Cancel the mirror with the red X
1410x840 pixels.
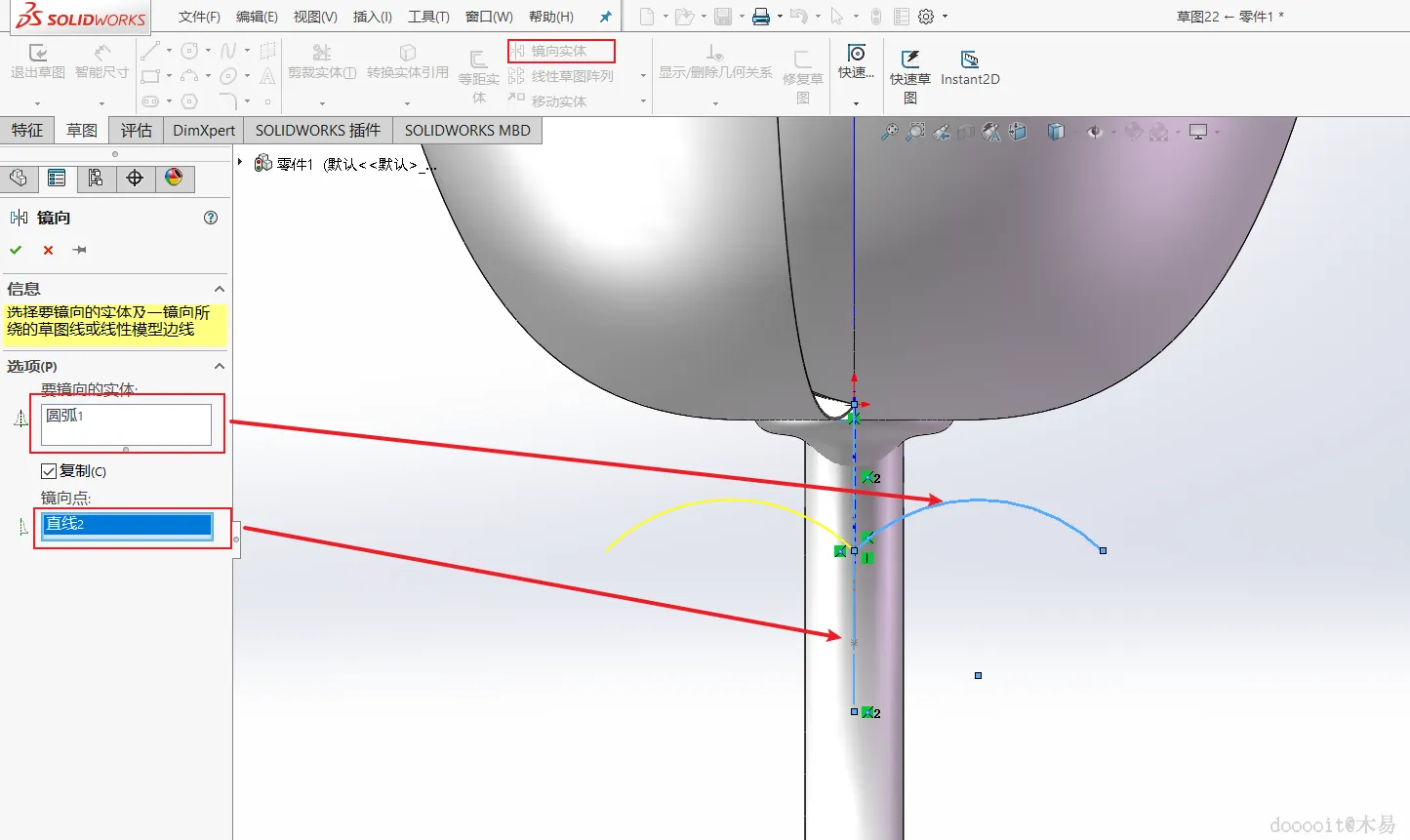[x=48, y=250]
